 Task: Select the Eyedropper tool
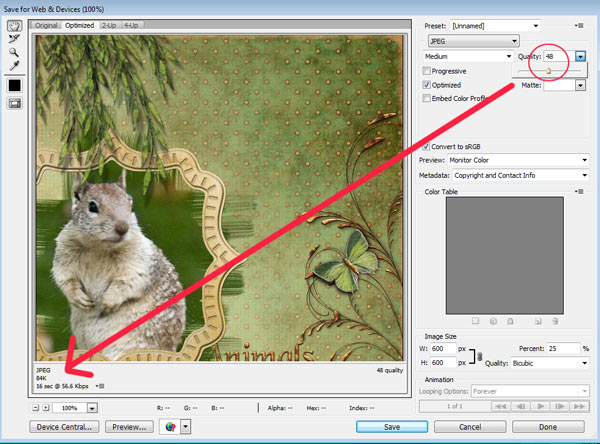14,64
